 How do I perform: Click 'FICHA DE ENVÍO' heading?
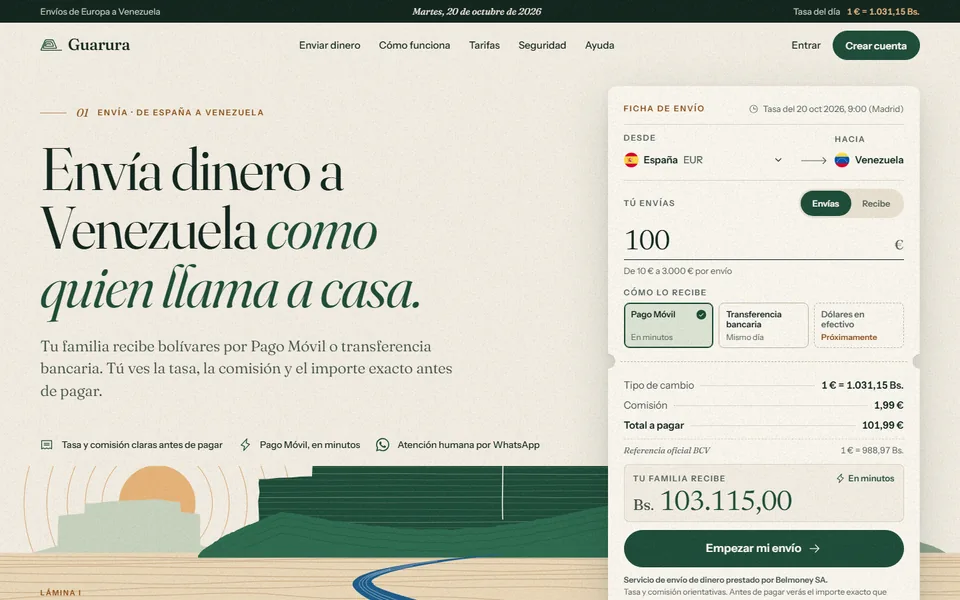664,108
